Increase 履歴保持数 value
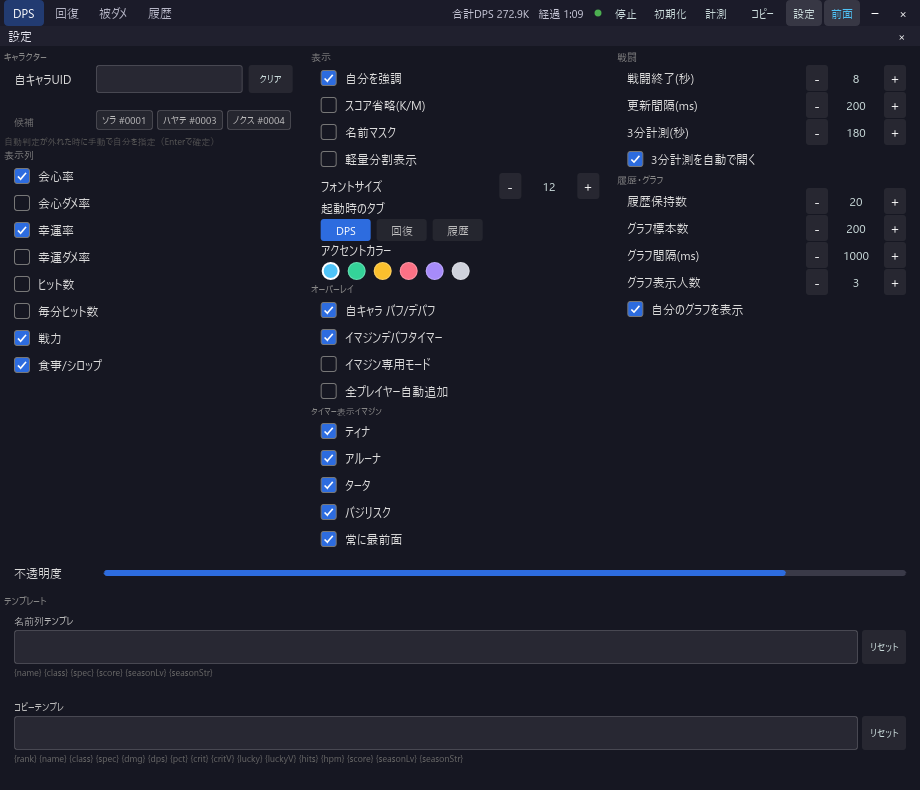 [895, 202]
